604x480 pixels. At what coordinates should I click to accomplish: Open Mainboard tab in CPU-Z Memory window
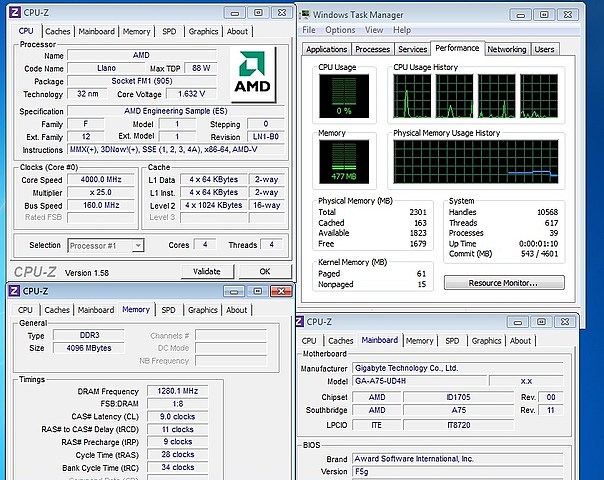point(96,310)
